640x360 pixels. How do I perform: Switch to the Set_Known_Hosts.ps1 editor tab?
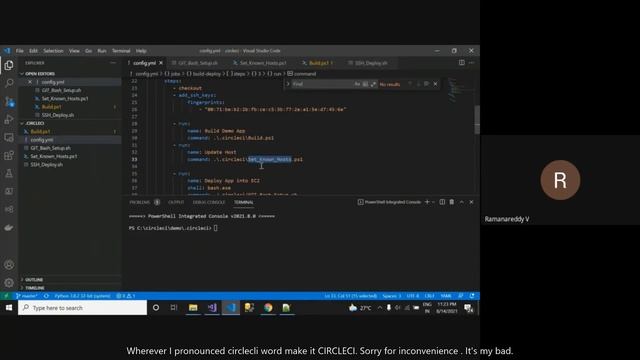click(263, 63)
